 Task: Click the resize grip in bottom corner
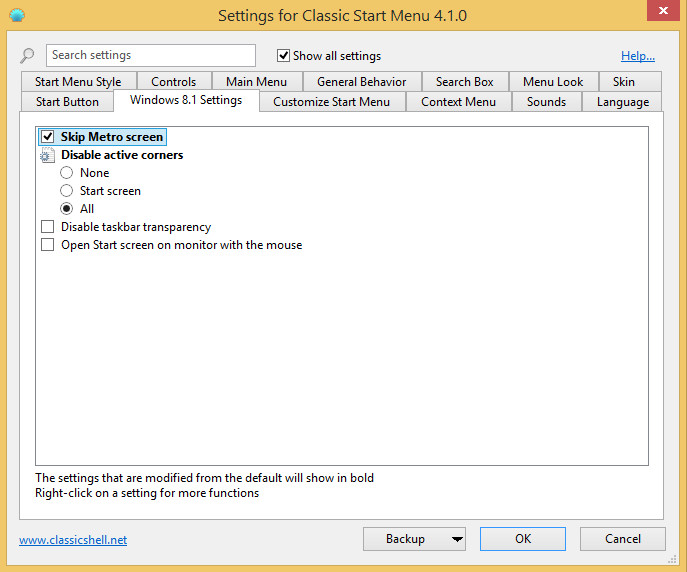point(672,559)
